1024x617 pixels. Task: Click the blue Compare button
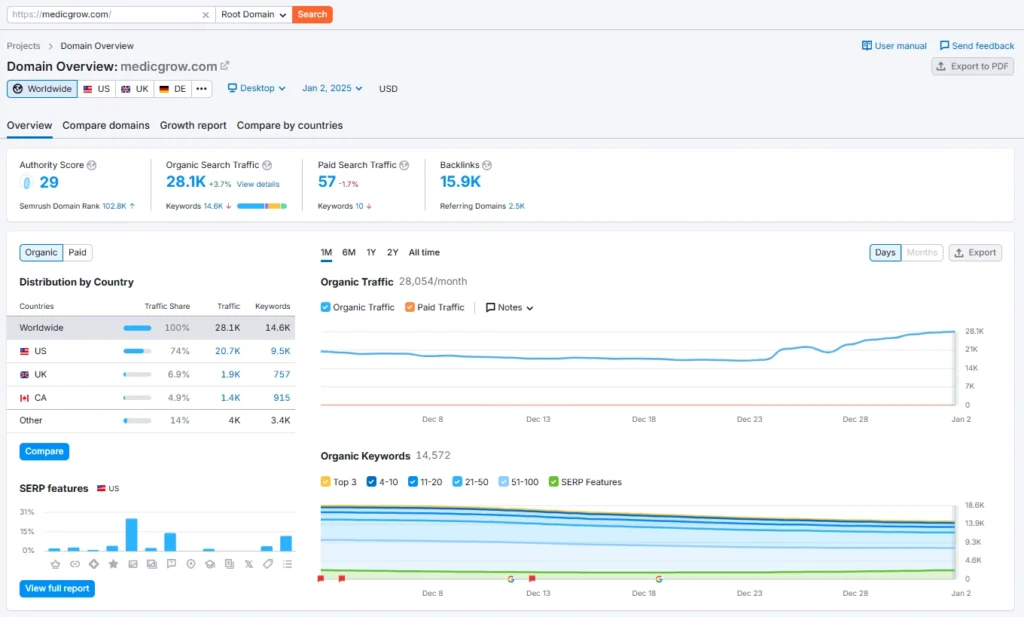pyautogui.click(x=44, y=451)
